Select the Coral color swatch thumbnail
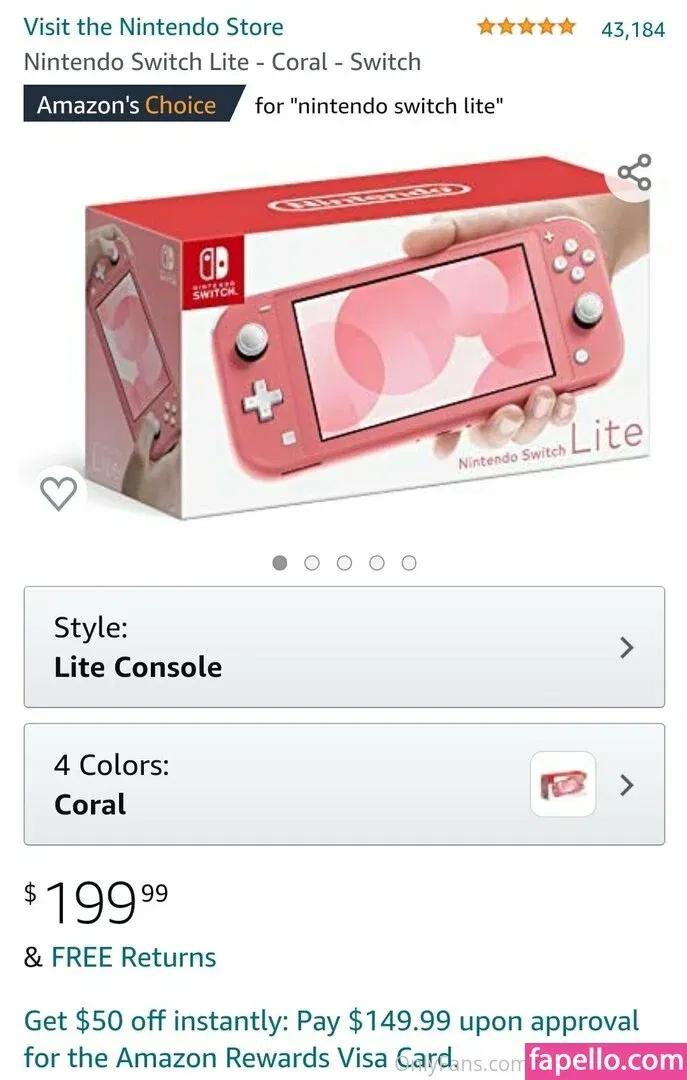 [563, 784]
